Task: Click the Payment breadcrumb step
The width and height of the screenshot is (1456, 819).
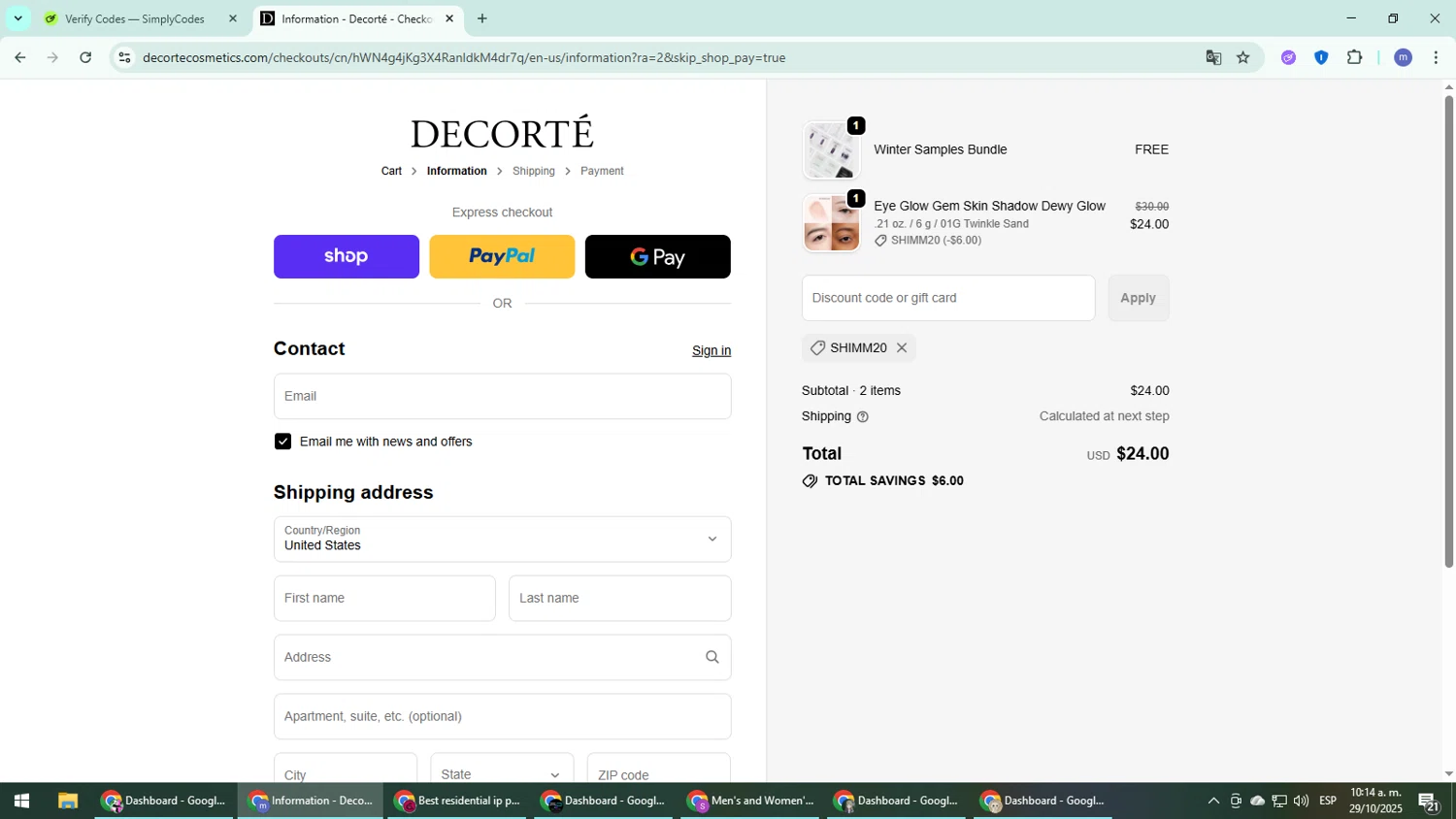Action: (x=602, y=171)
